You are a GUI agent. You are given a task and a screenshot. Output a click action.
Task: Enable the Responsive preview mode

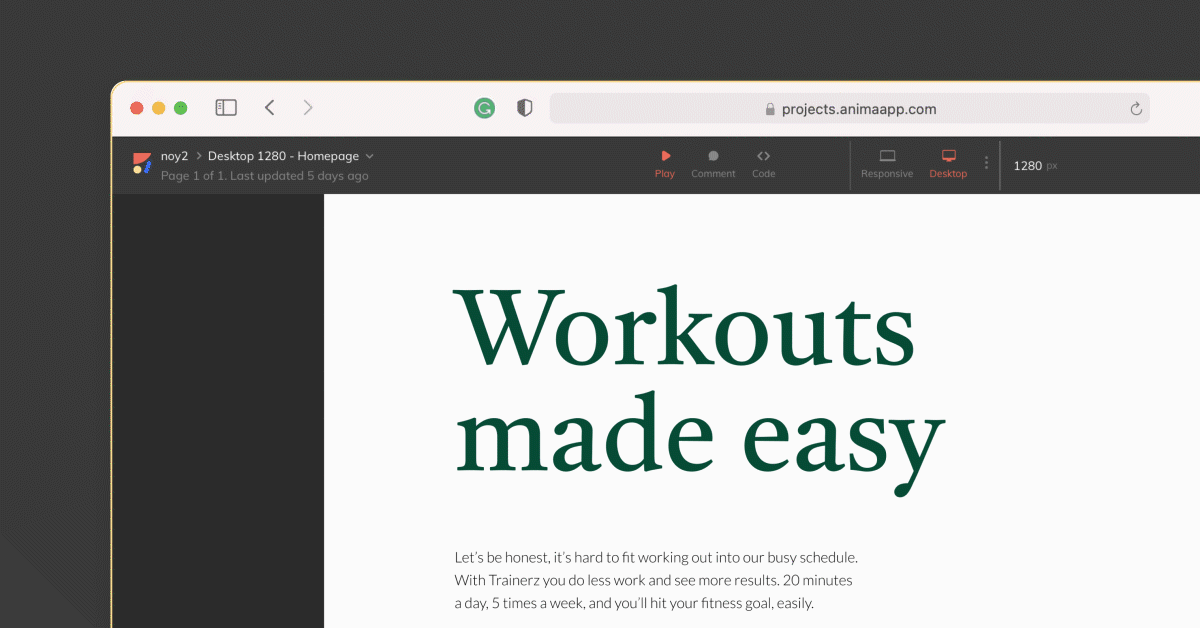(x=887, y=164)
